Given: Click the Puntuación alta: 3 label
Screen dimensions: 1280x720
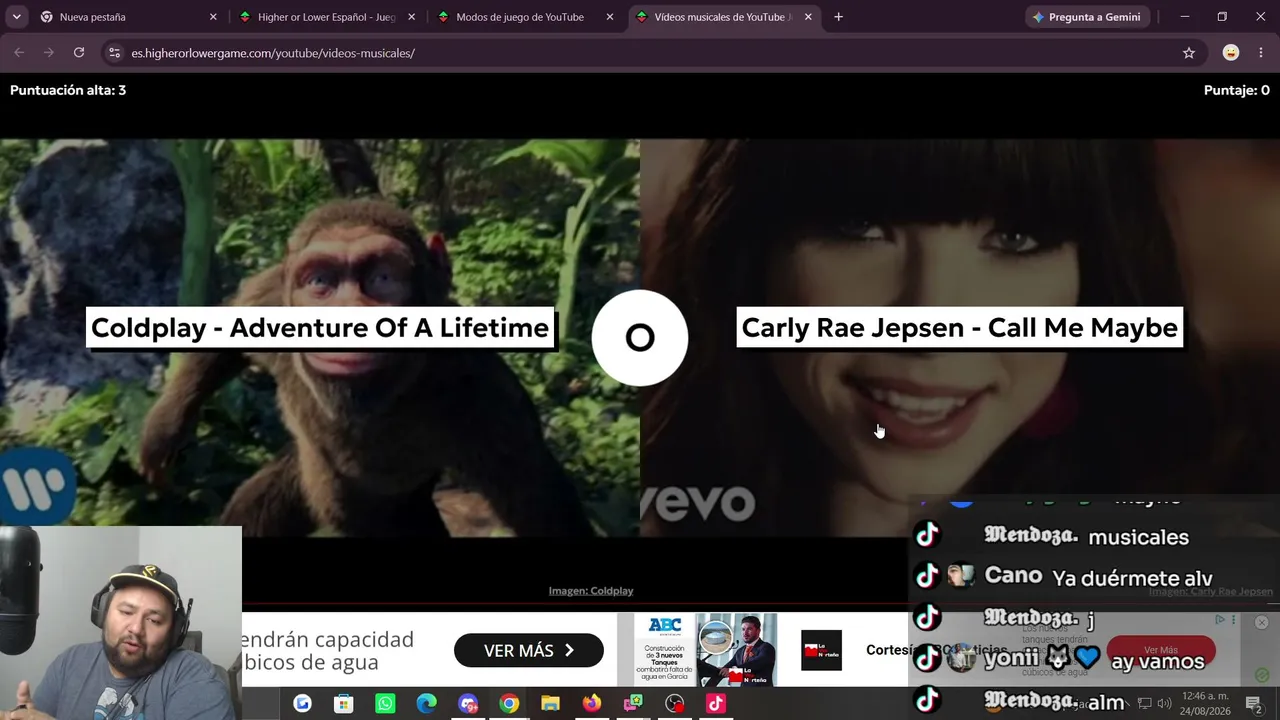Looking at the screenshot, I should [x=68, y=90].
